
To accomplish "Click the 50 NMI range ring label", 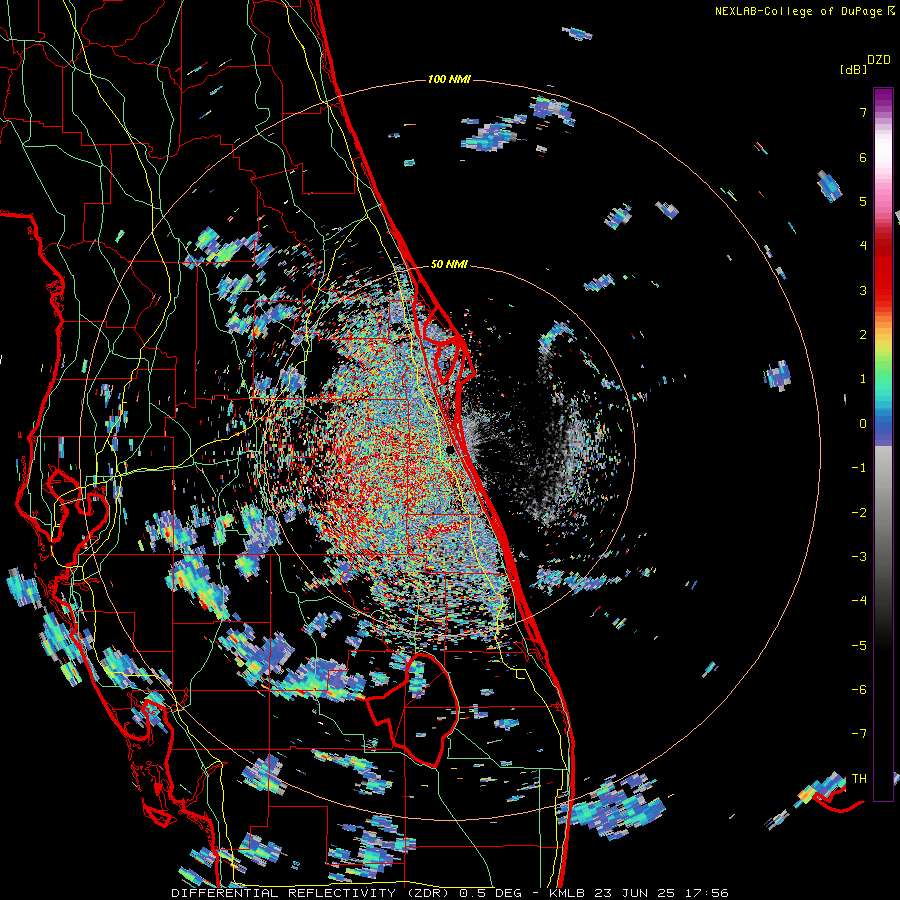I will pyautogui.click(x=449, y=265).
